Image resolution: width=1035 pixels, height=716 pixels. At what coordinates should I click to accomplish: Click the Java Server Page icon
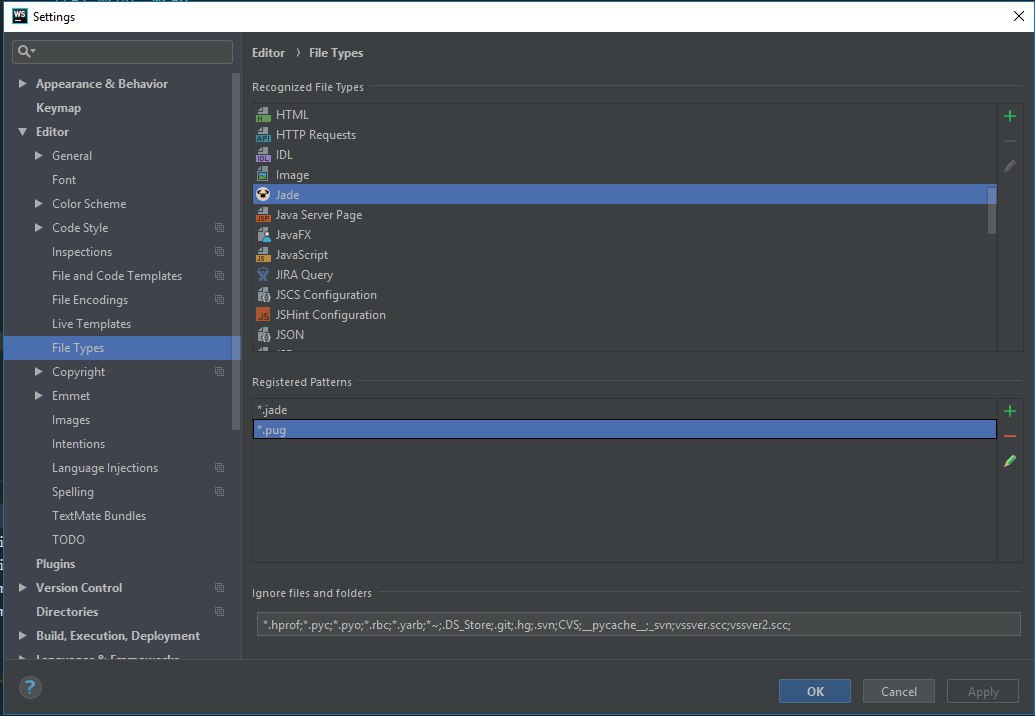point(263,214)
